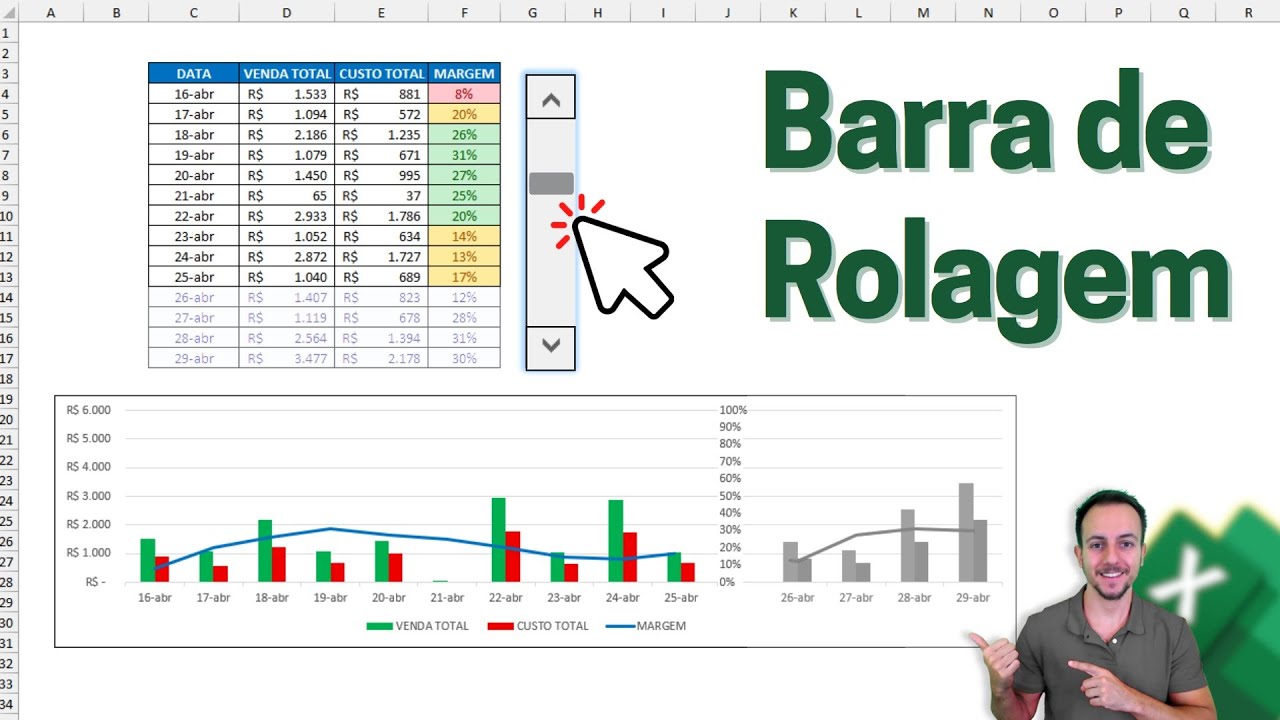Select column D header
The image size is (1280, 720).
(x=287, y=12)
